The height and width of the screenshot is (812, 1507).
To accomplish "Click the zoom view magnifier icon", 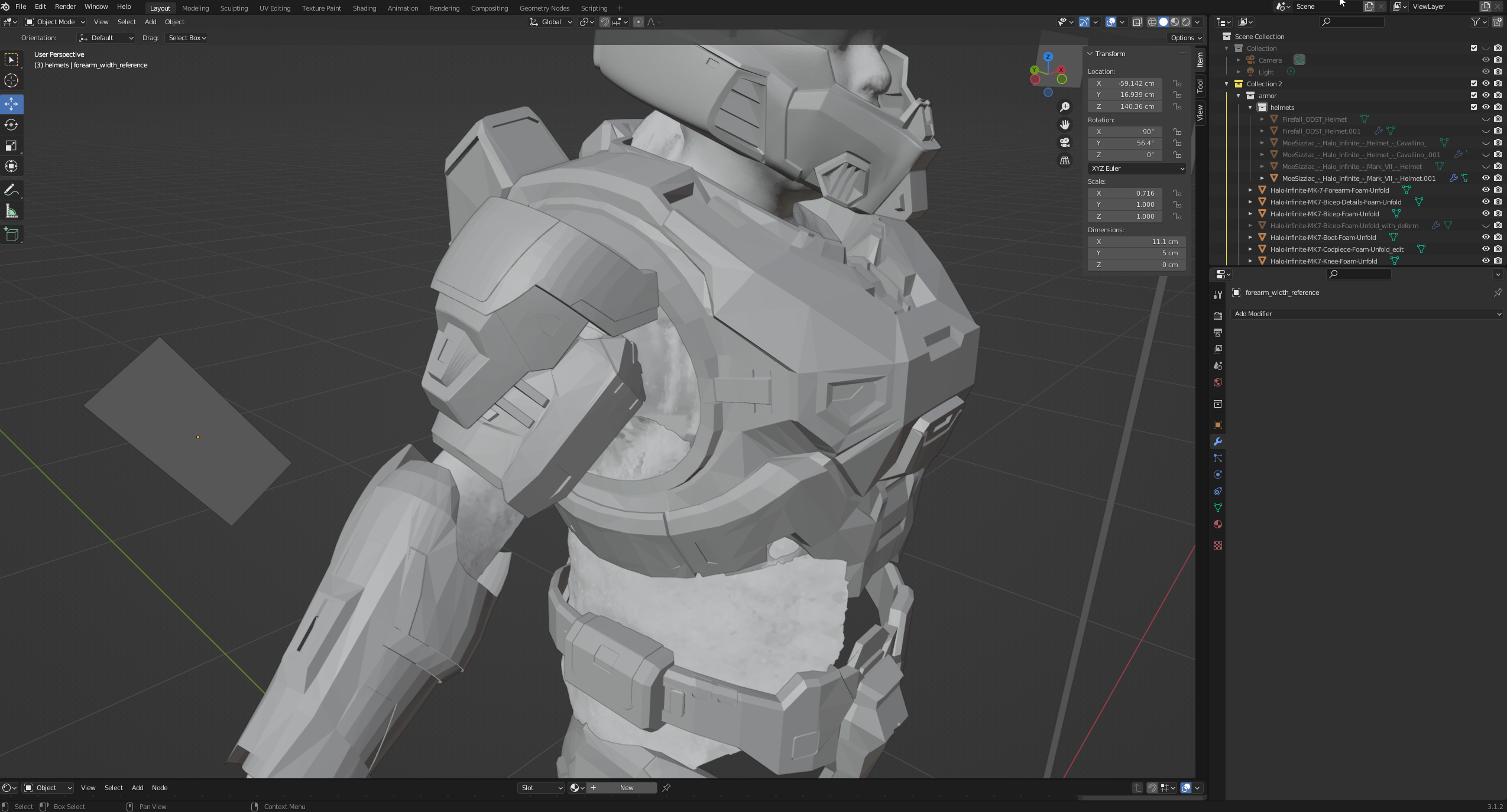I will pos(1065,107).
